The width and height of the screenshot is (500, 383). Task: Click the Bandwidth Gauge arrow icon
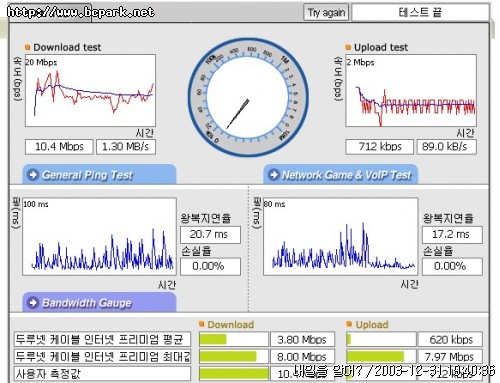point(33,302)
